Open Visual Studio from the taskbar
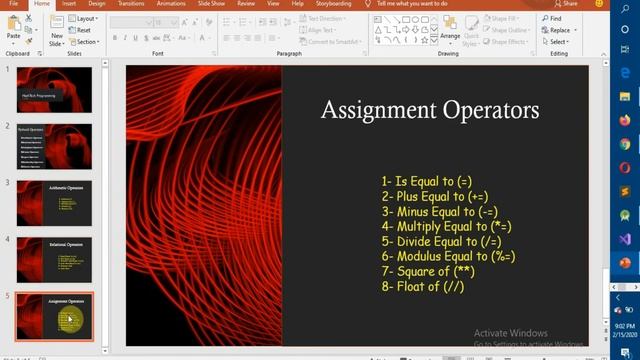Image resolution: width=640 pixels, height=360 pixels. click(x=624, y=239)
